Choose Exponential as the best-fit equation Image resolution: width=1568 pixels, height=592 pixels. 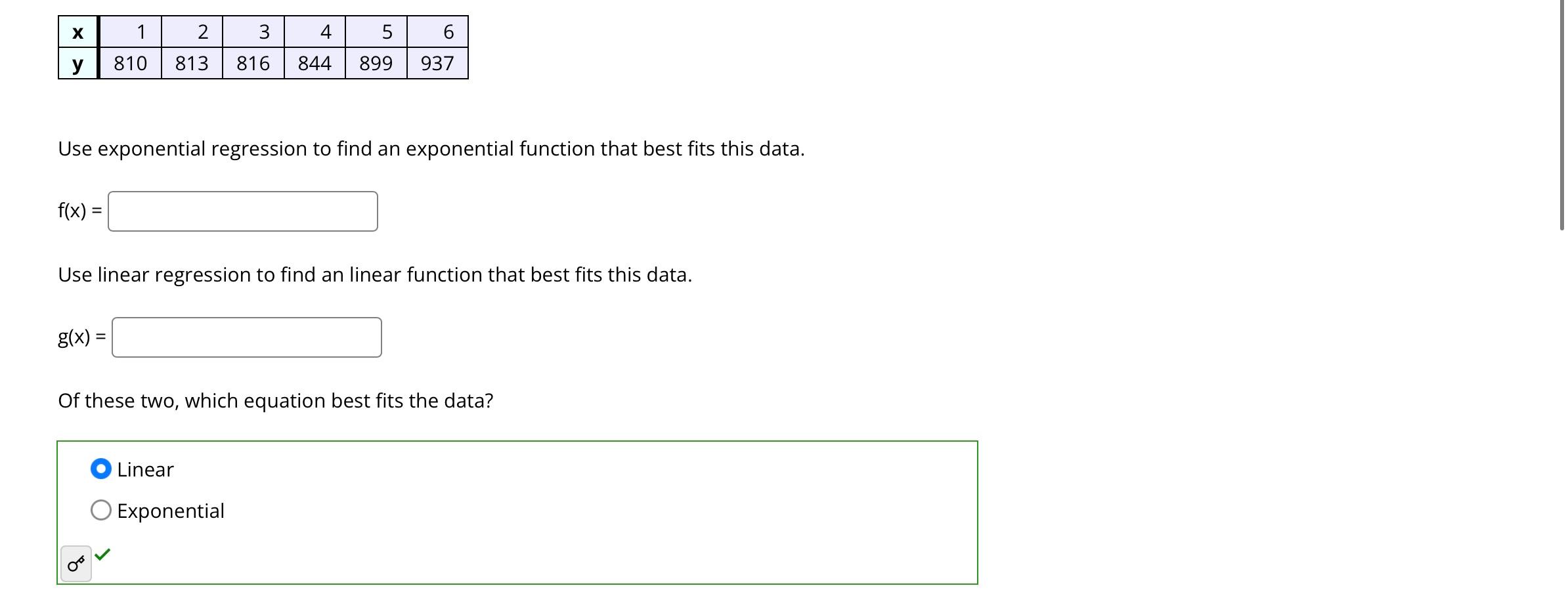(x=100, y=510)
